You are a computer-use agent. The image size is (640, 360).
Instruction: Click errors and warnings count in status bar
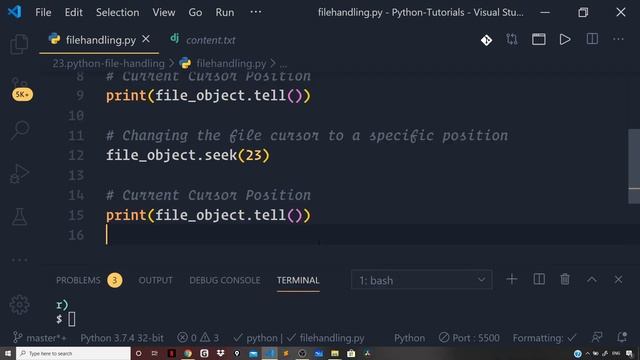[198, 338]
